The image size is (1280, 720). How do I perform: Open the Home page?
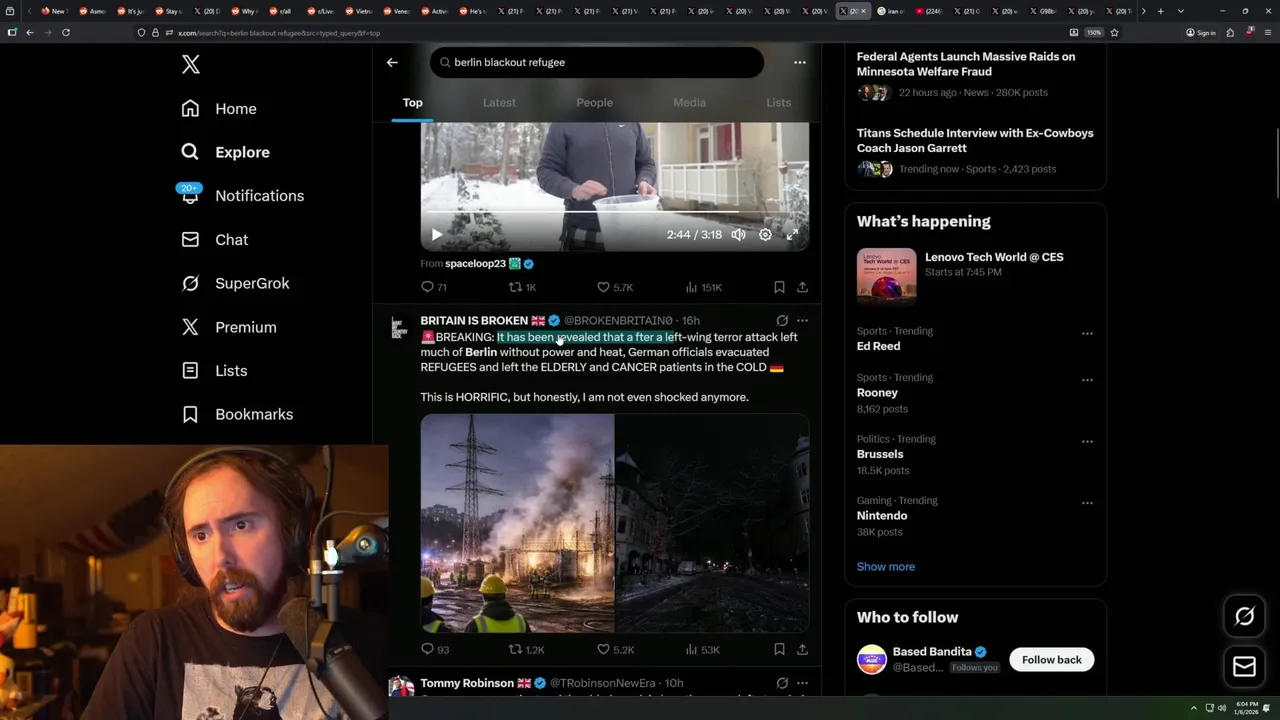click(x=219, y=109)
